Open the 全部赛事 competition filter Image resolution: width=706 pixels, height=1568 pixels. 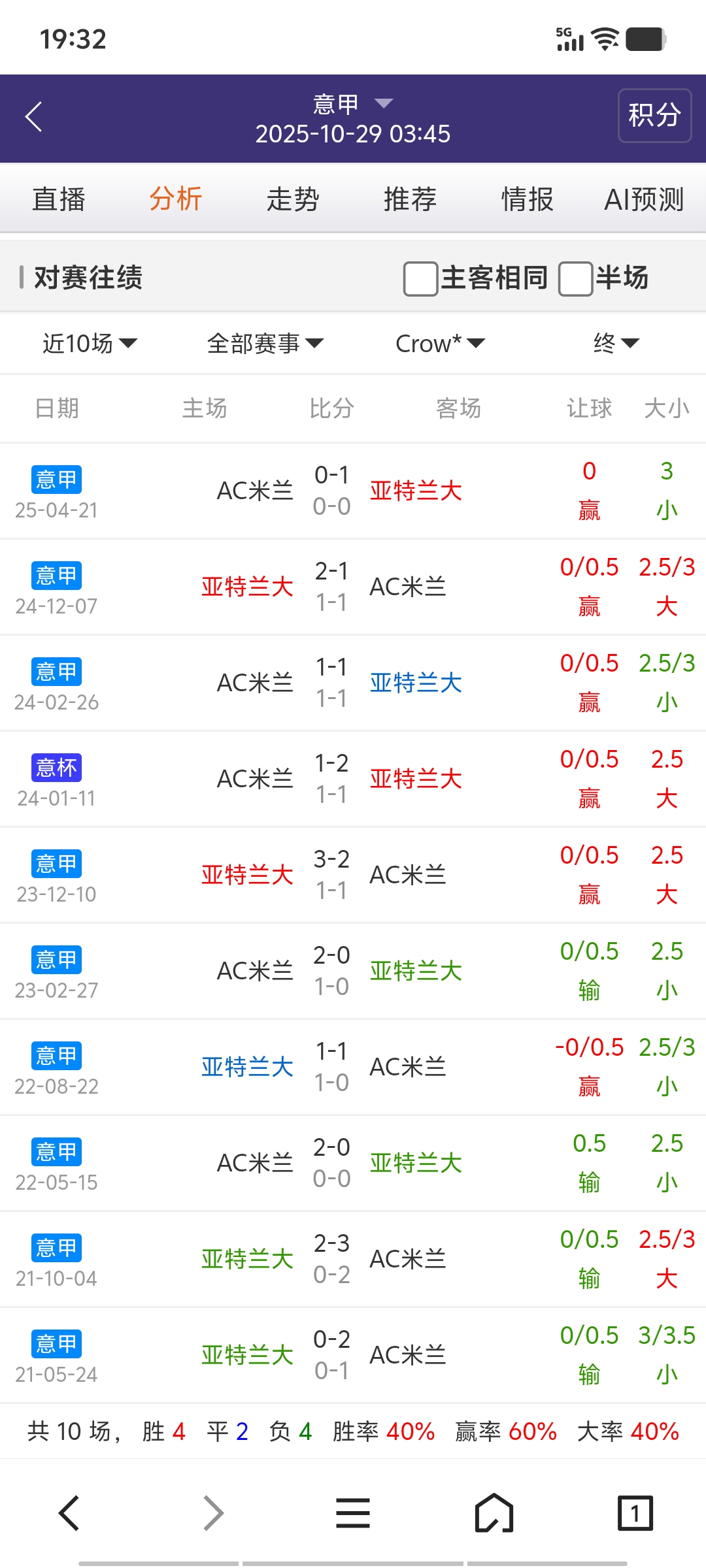click(x=265, y=343)
